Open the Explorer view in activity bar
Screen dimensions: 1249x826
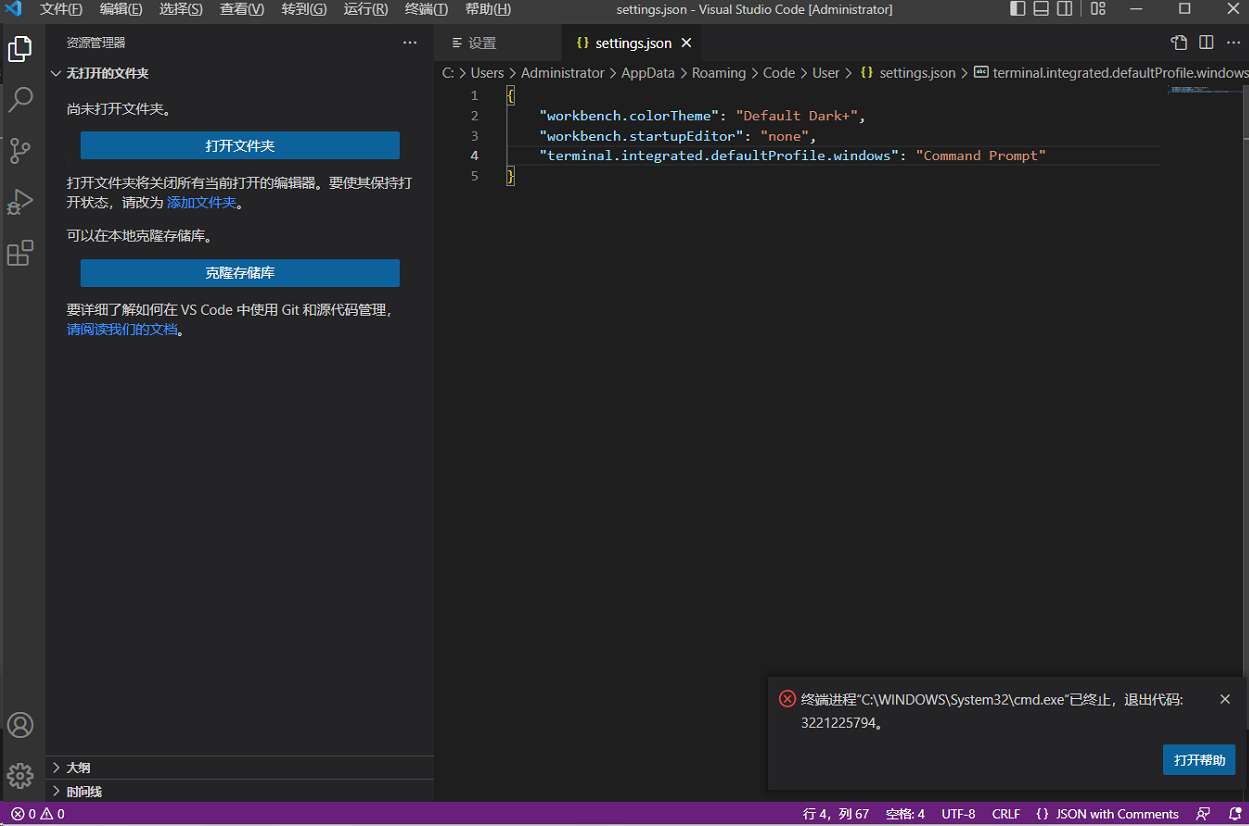tap(20, 48)
